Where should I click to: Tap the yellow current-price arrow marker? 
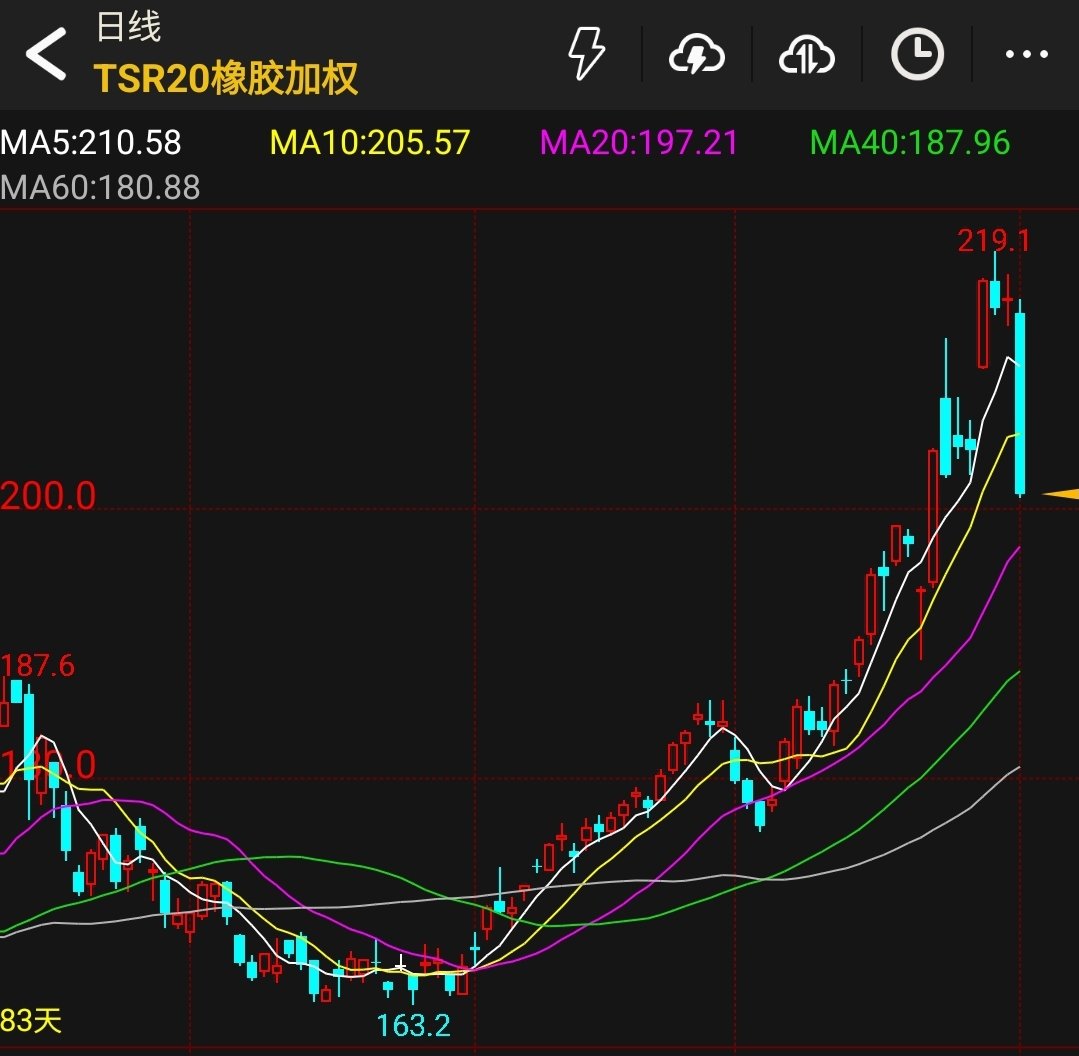[1060, 494]
